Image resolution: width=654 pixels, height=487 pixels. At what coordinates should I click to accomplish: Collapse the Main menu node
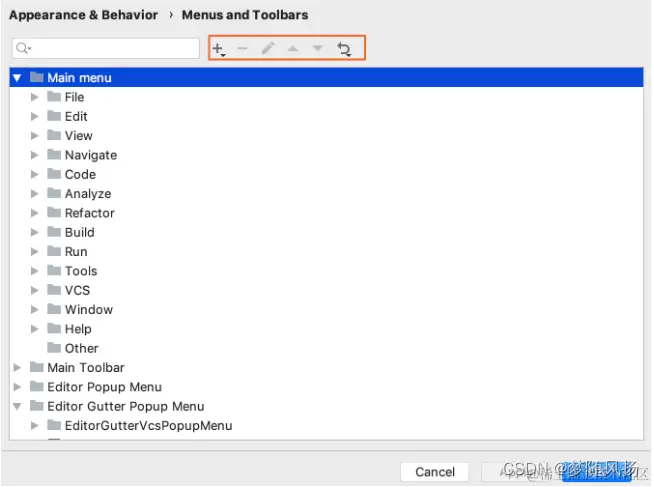pyautogui.click(x=17, y=78)
